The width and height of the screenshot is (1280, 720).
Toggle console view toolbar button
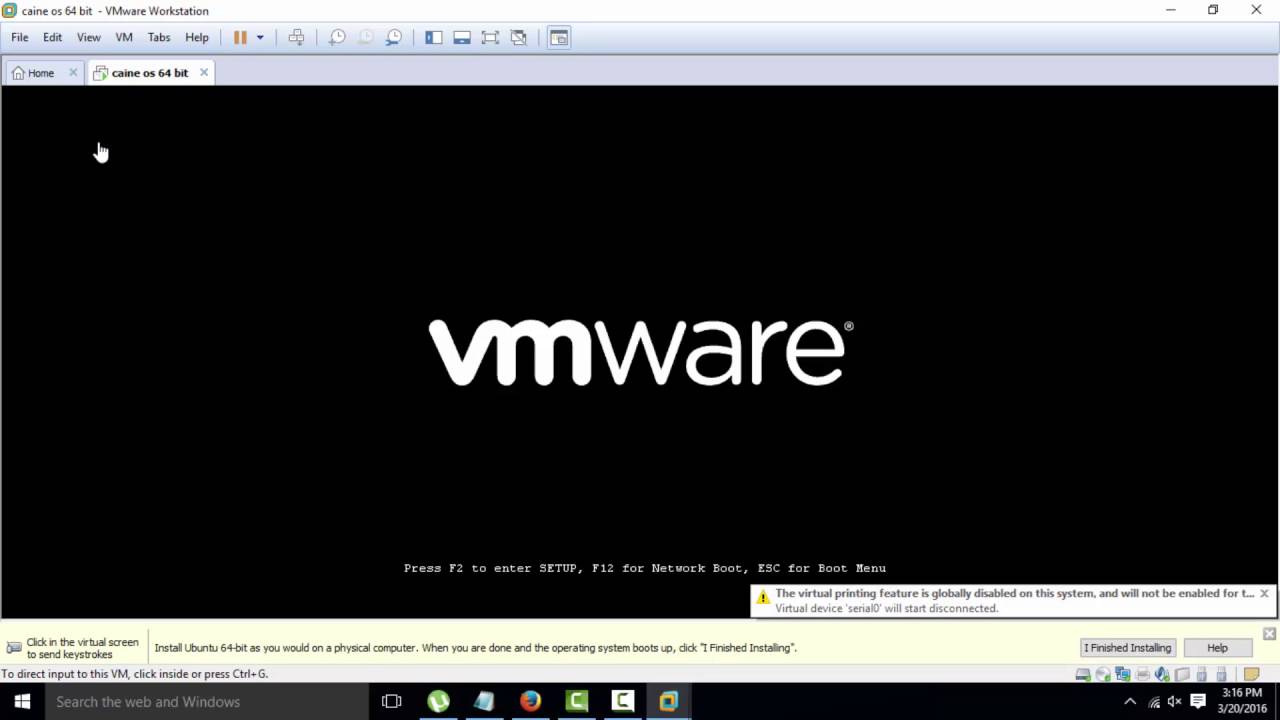(559, 37)
